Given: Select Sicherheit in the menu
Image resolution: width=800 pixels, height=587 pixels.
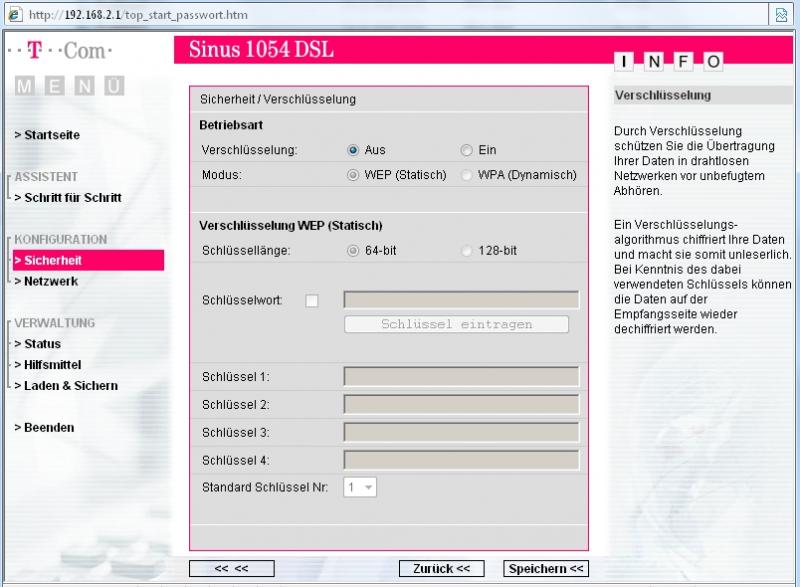Looking at the screenshot, I should point(88,260).
